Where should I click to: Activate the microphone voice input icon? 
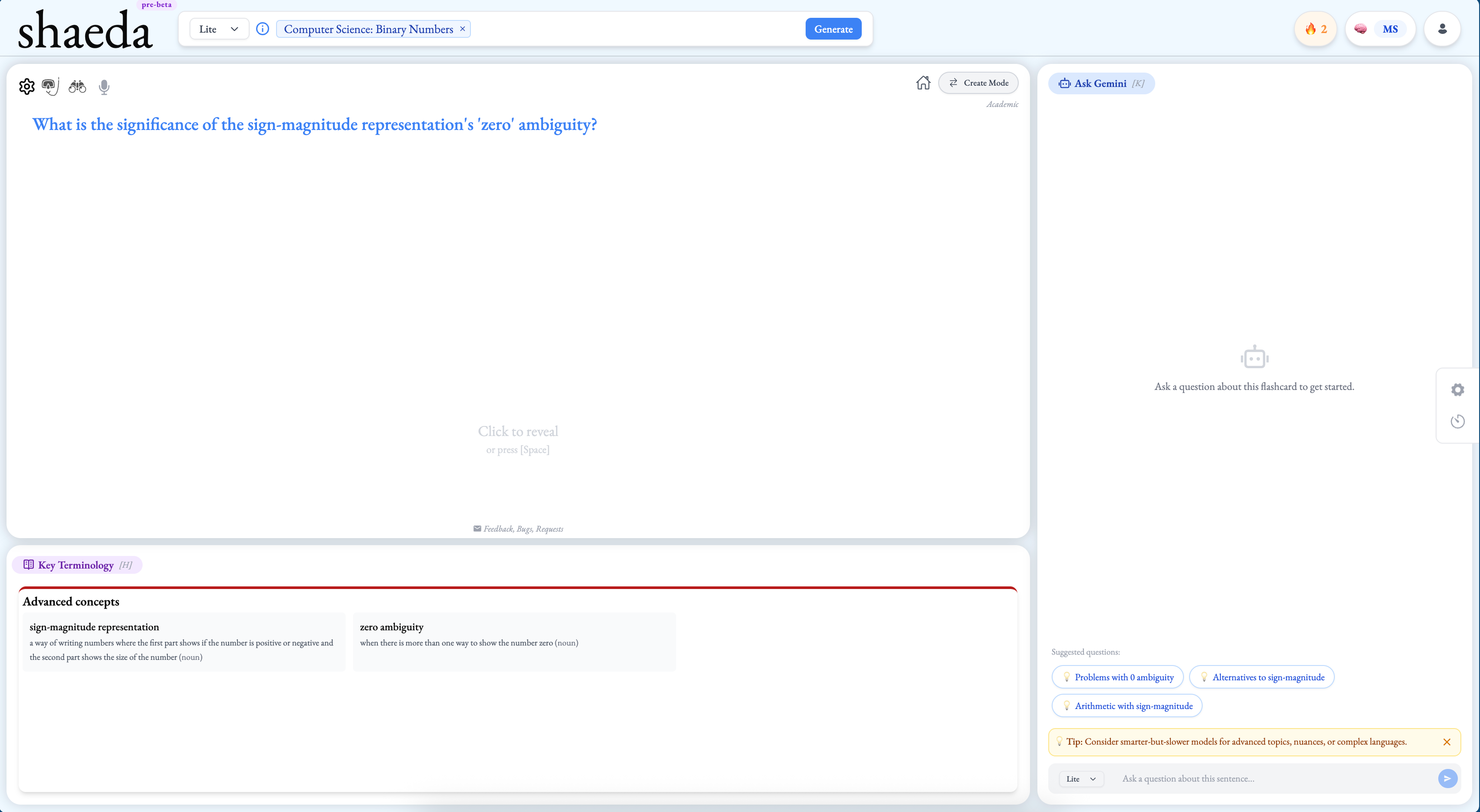point(104,87)
